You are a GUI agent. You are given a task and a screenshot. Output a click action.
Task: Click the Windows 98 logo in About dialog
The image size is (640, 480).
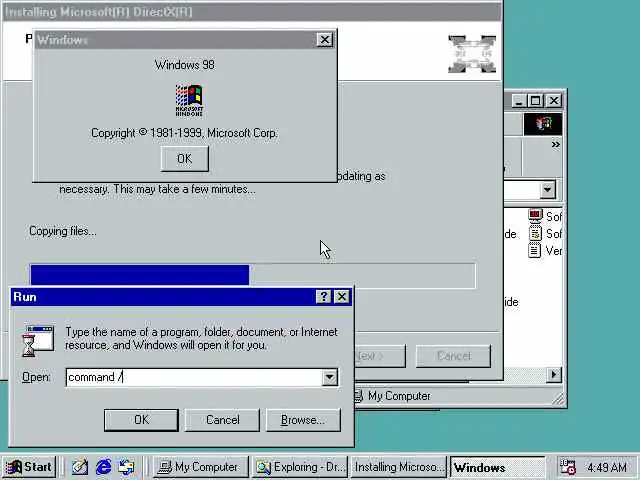point(189,100)
